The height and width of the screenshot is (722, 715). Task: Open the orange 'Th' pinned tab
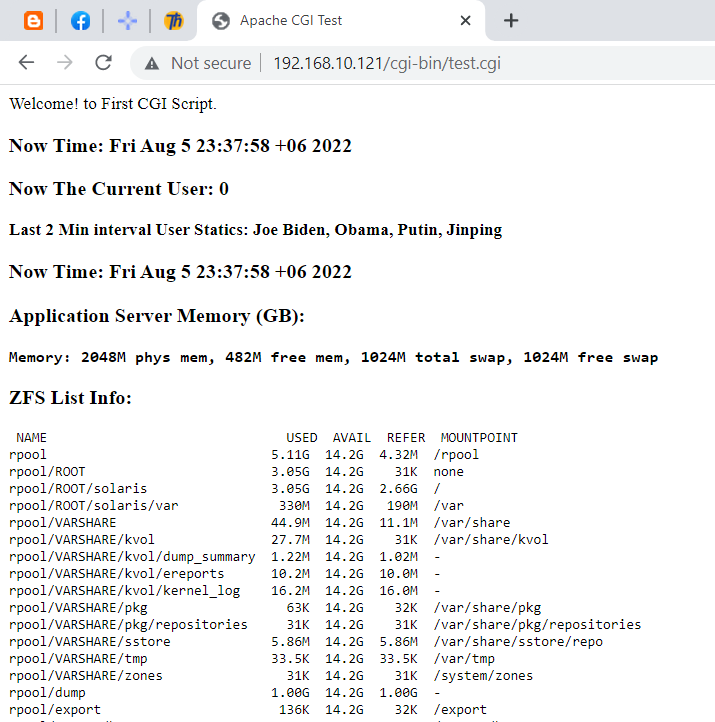pyautogui.click(x=174, y=21)
